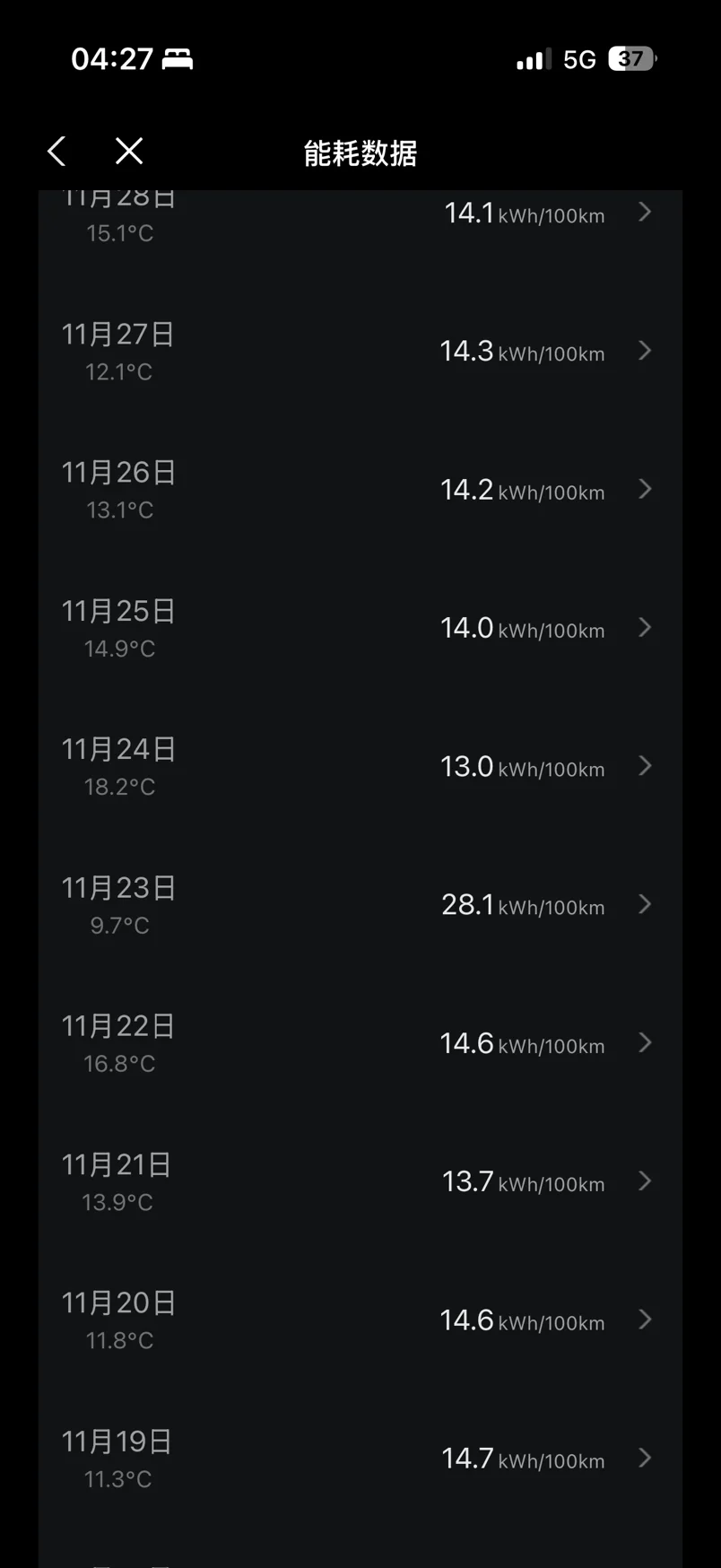Open chevron next to 14.0 kWh/100km
This screenshot has height=1568, width=721.
pyautogui.click(x=645, y=627)
